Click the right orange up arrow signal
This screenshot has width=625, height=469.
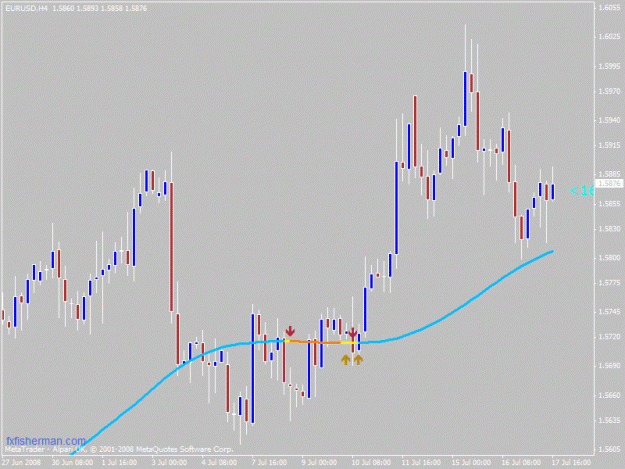click(358, 360)
